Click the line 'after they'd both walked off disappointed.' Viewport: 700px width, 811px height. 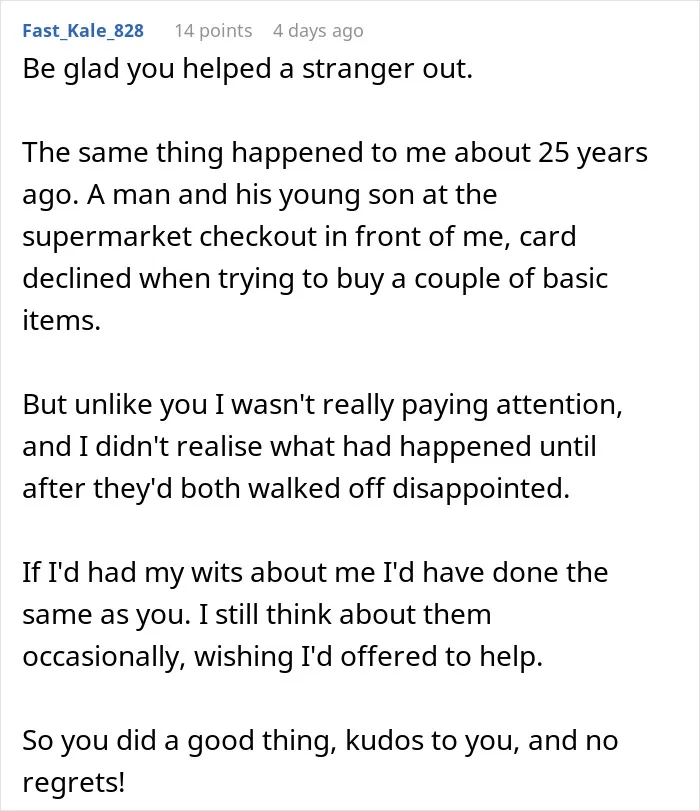click(296, 488)
